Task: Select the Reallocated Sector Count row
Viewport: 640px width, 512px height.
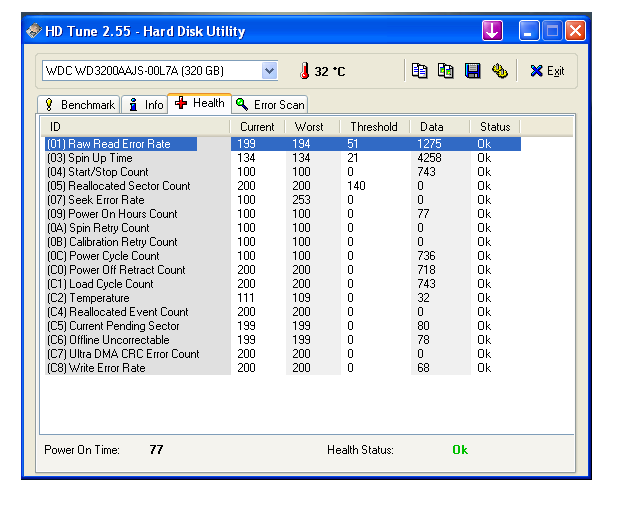Action: (x=283, y=186)
